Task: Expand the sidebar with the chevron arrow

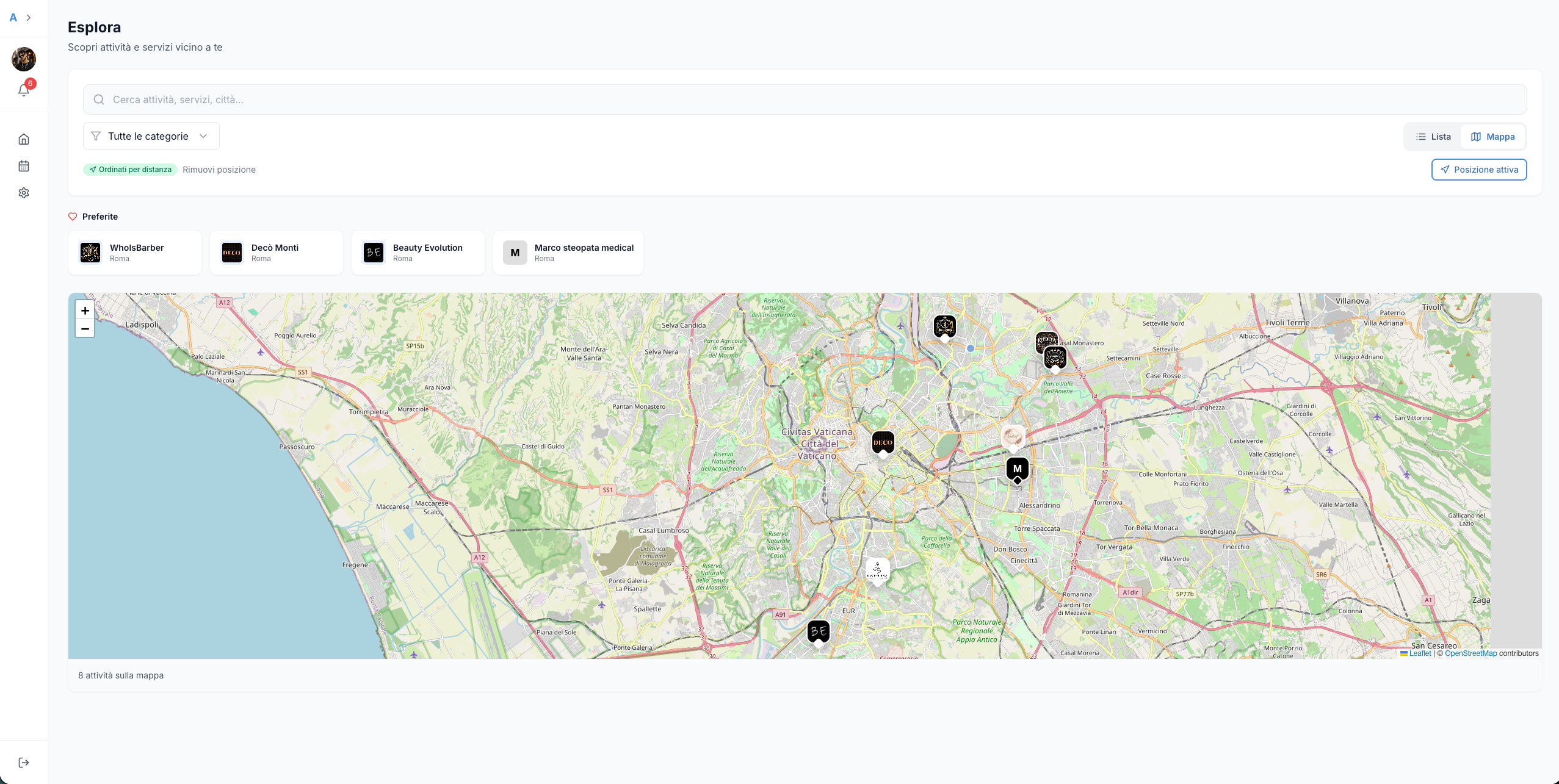Action: (29, 18)
